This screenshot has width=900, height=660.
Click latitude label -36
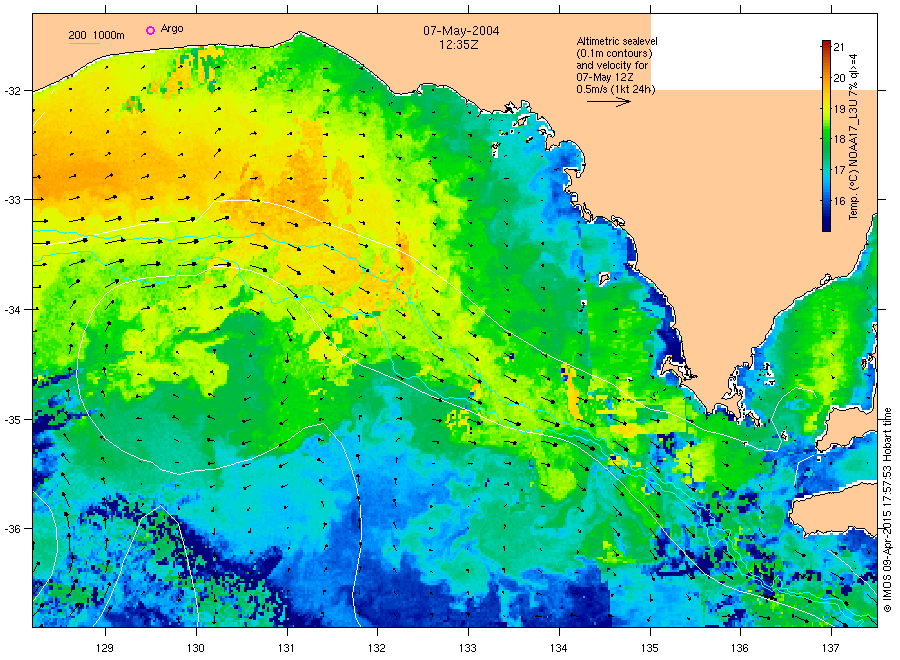coord(12,529)
